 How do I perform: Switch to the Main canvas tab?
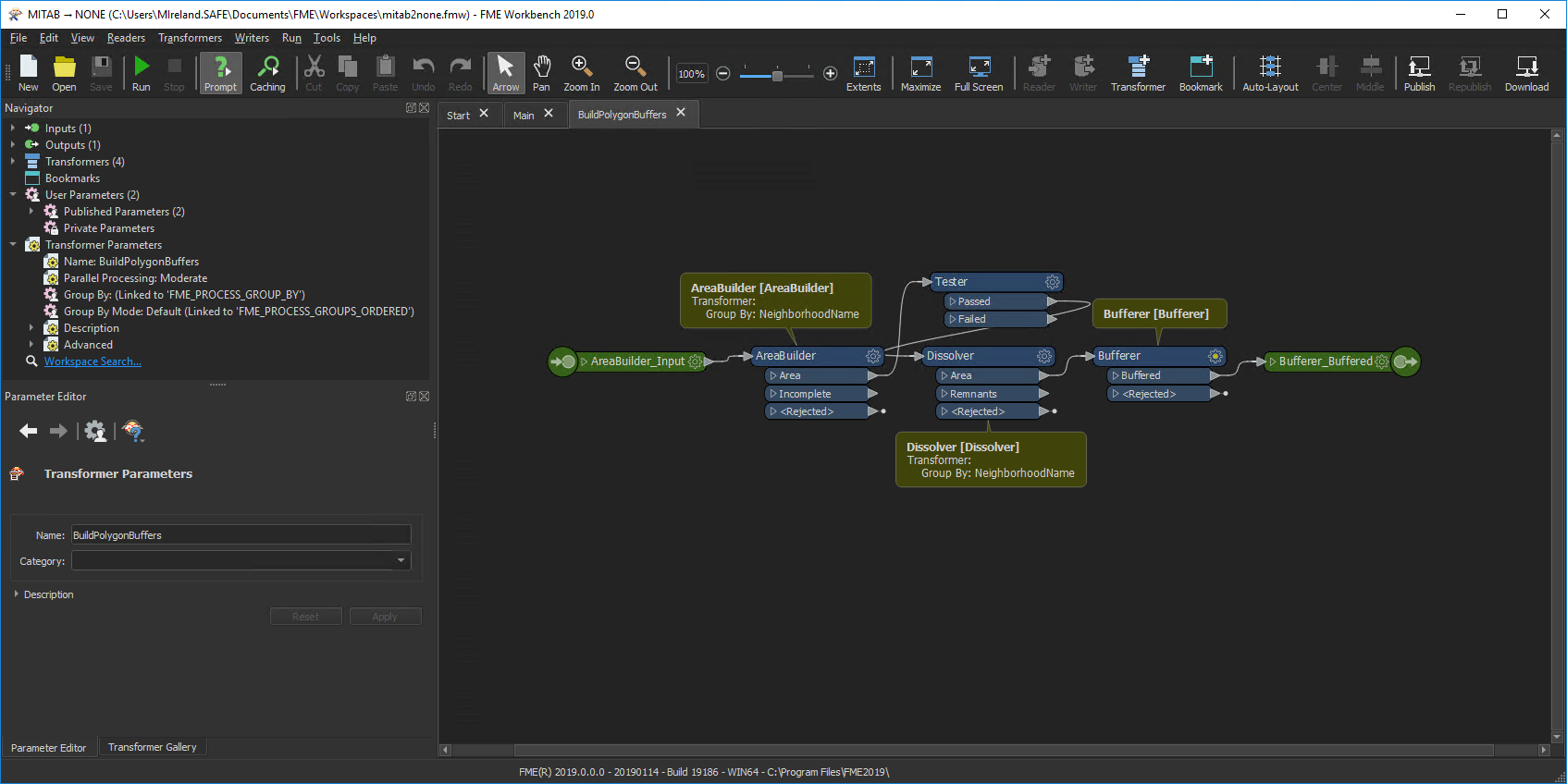coord(524,115)
